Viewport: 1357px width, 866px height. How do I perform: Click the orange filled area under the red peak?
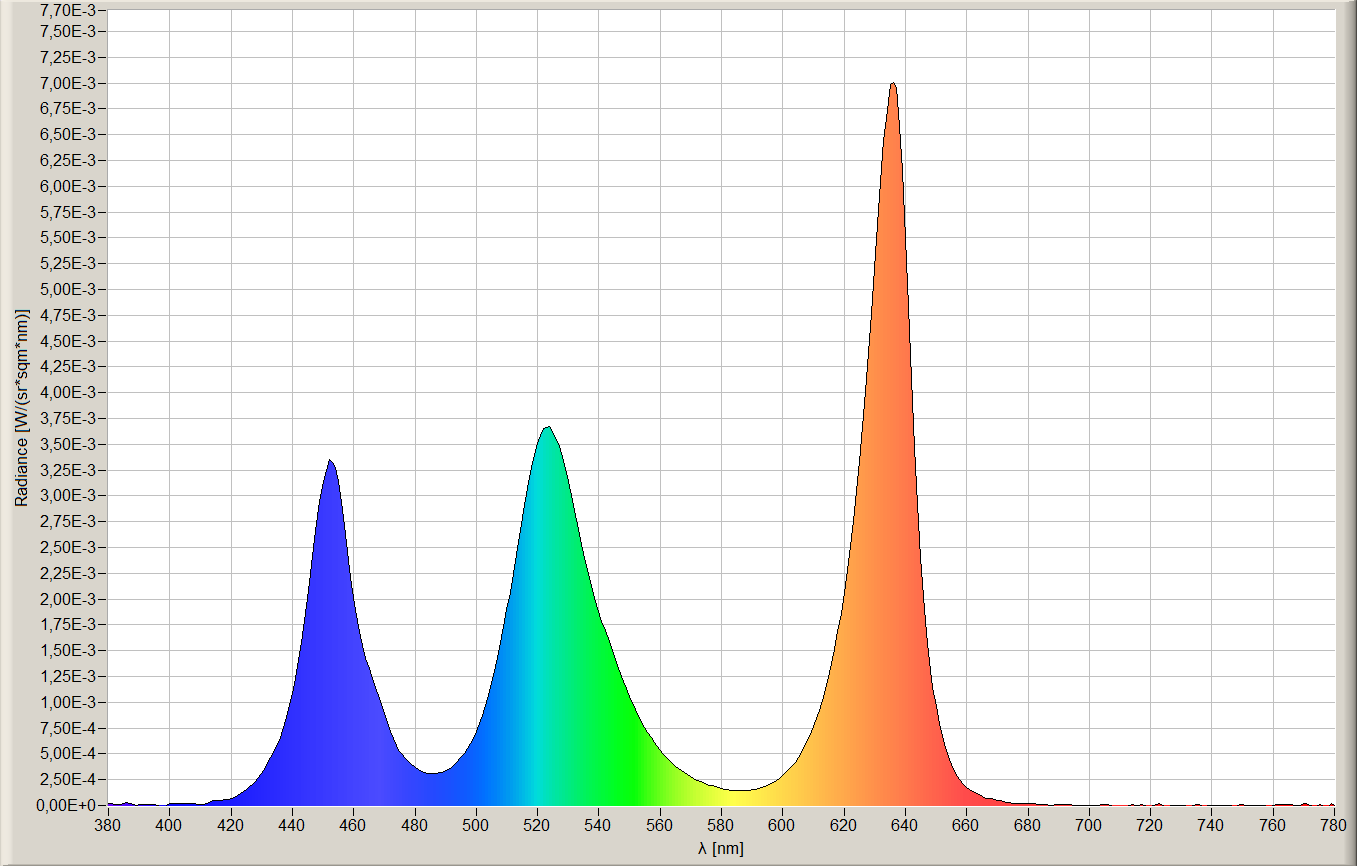(880, 600)
